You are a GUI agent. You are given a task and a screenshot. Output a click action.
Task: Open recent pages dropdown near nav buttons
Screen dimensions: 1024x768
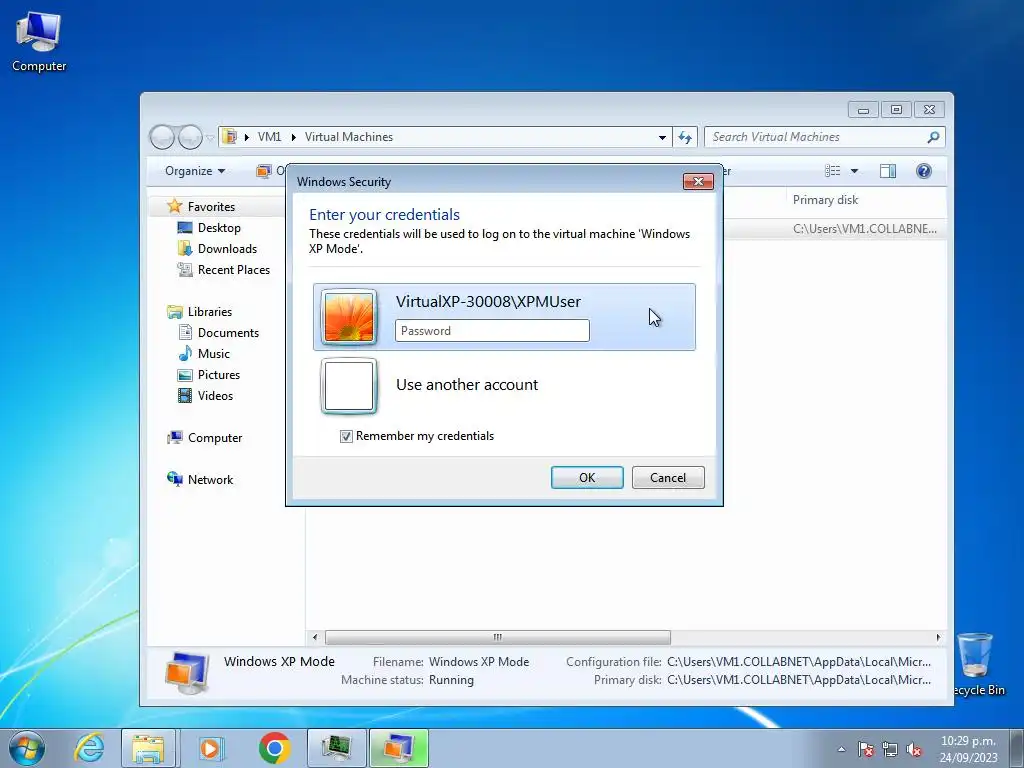pyautogui.click(x=210, y=138)
